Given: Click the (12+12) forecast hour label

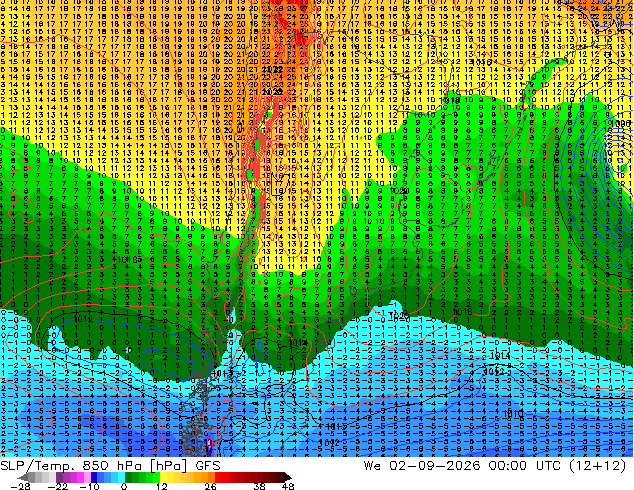Looking at the screenshot, I should click(x=597, y=466).
